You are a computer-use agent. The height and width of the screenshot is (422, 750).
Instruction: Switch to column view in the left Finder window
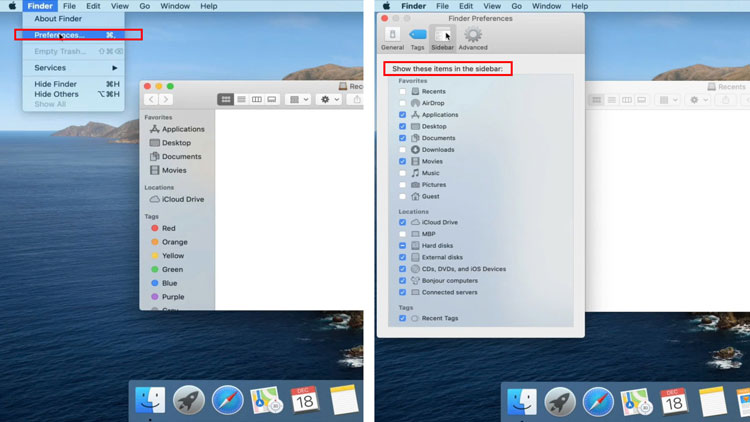pyautogui.click(x=256, y=100)
